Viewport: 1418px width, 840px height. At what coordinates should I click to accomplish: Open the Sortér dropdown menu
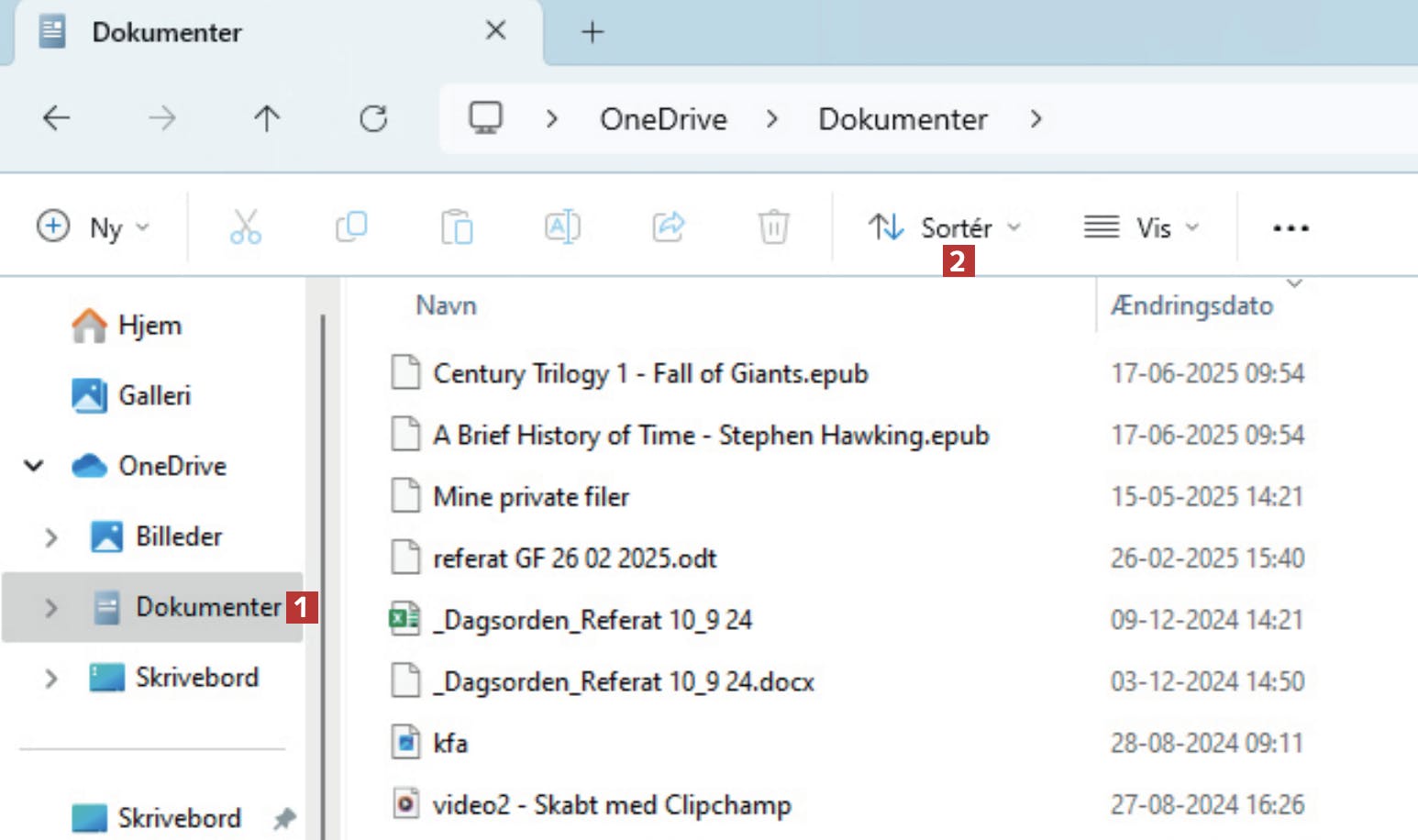[x=945, y=227]
